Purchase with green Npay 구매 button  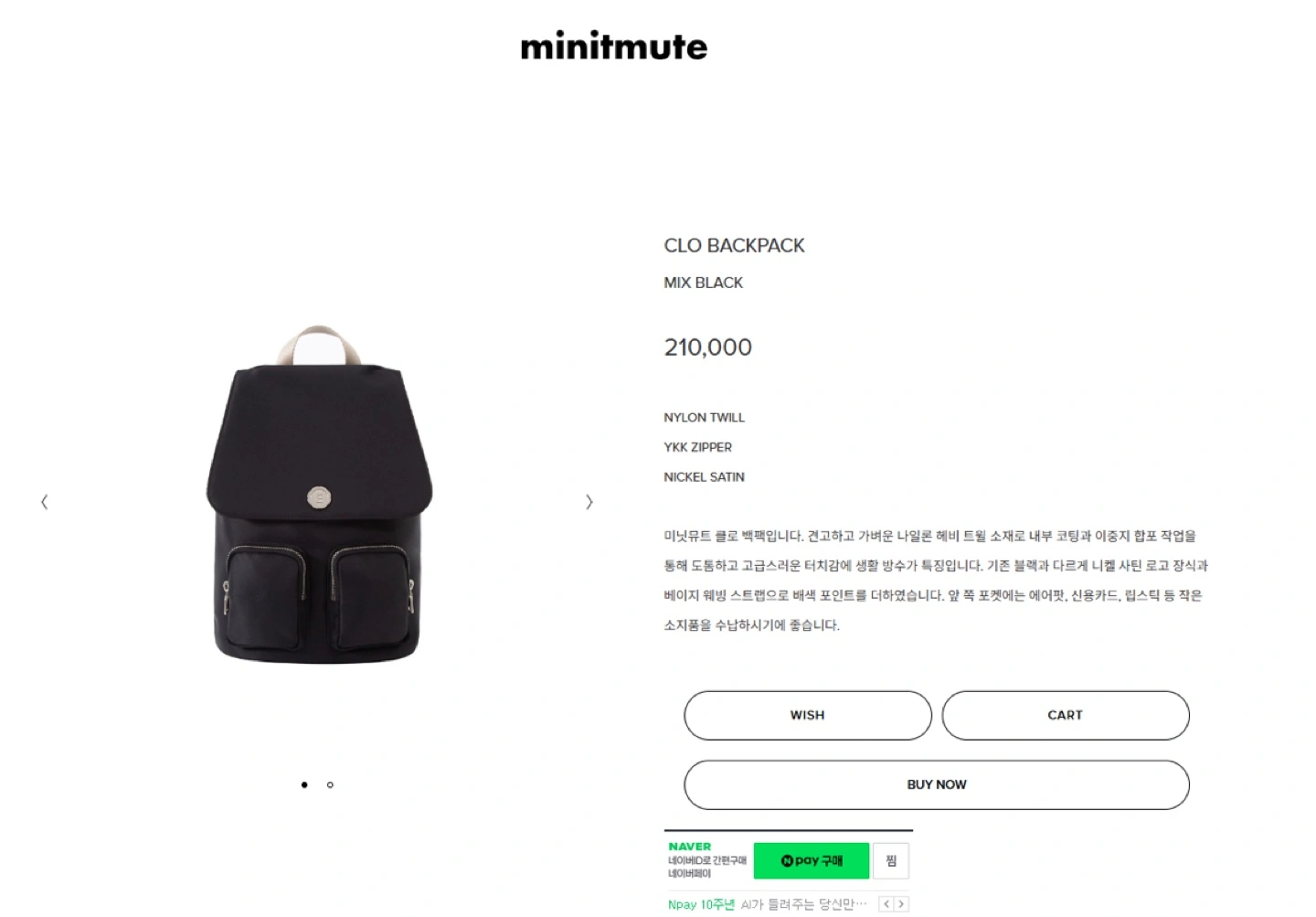coord(812,860)
